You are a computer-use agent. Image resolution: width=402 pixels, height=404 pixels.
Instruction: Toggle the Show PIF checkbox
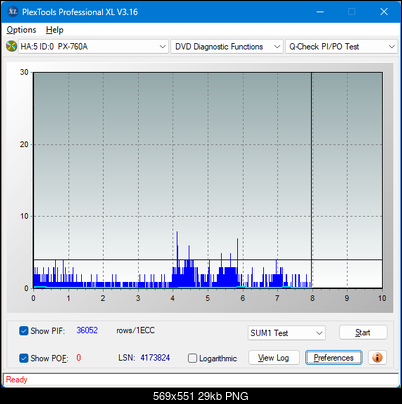click(24, 331)
